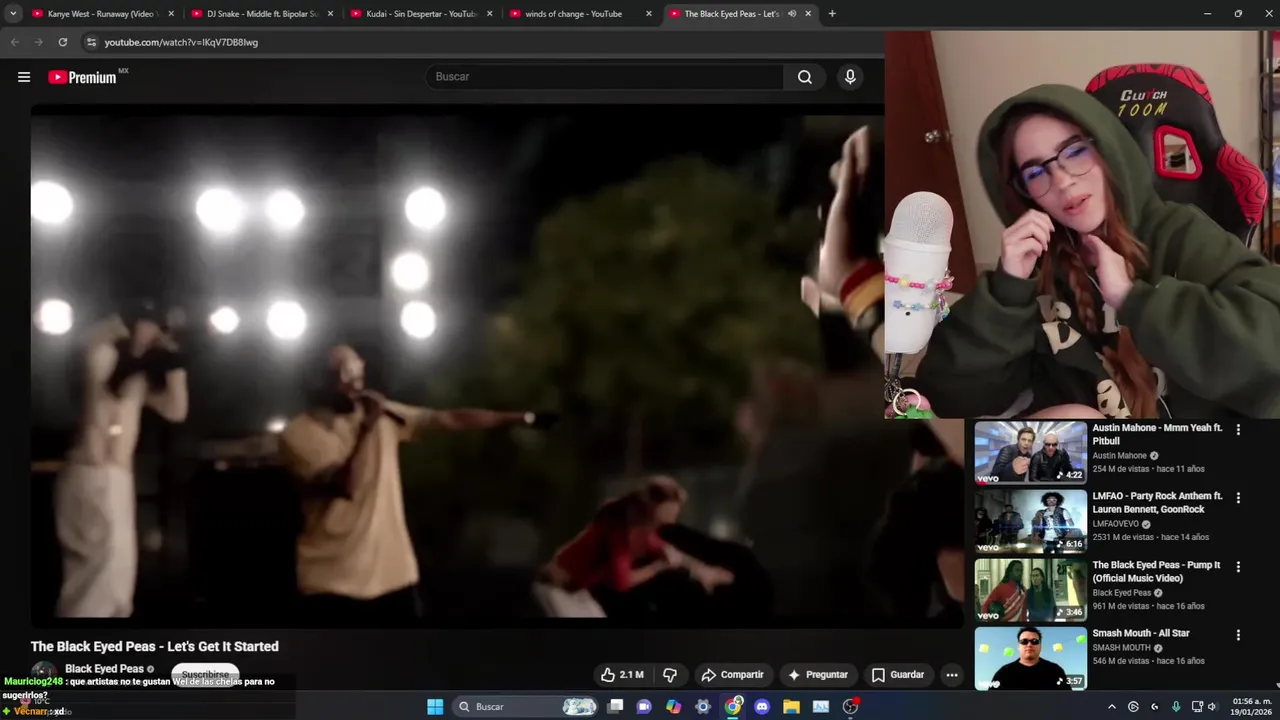Viewport: 1280px width, 720px height.
Task: Open options for Smash Mouth All Star
Action: point(1238,635)
